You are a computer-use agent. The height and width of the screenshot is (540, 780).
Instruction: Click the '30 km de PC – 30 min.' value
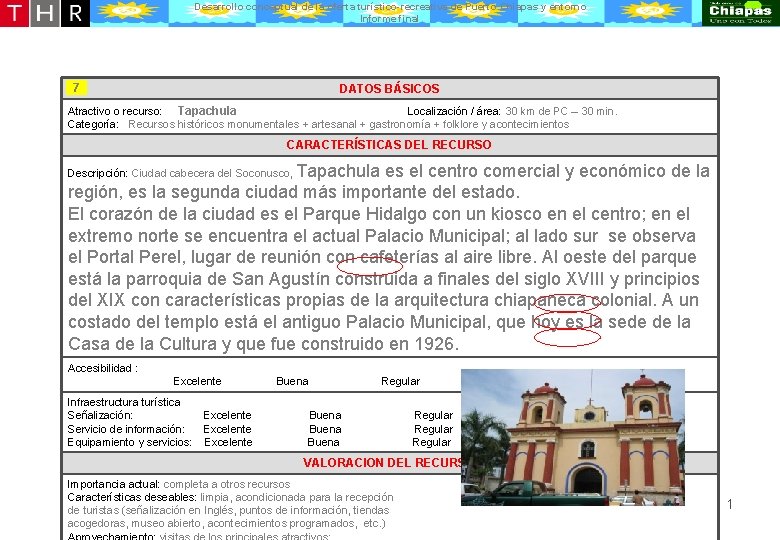click(x=561, y=111)
